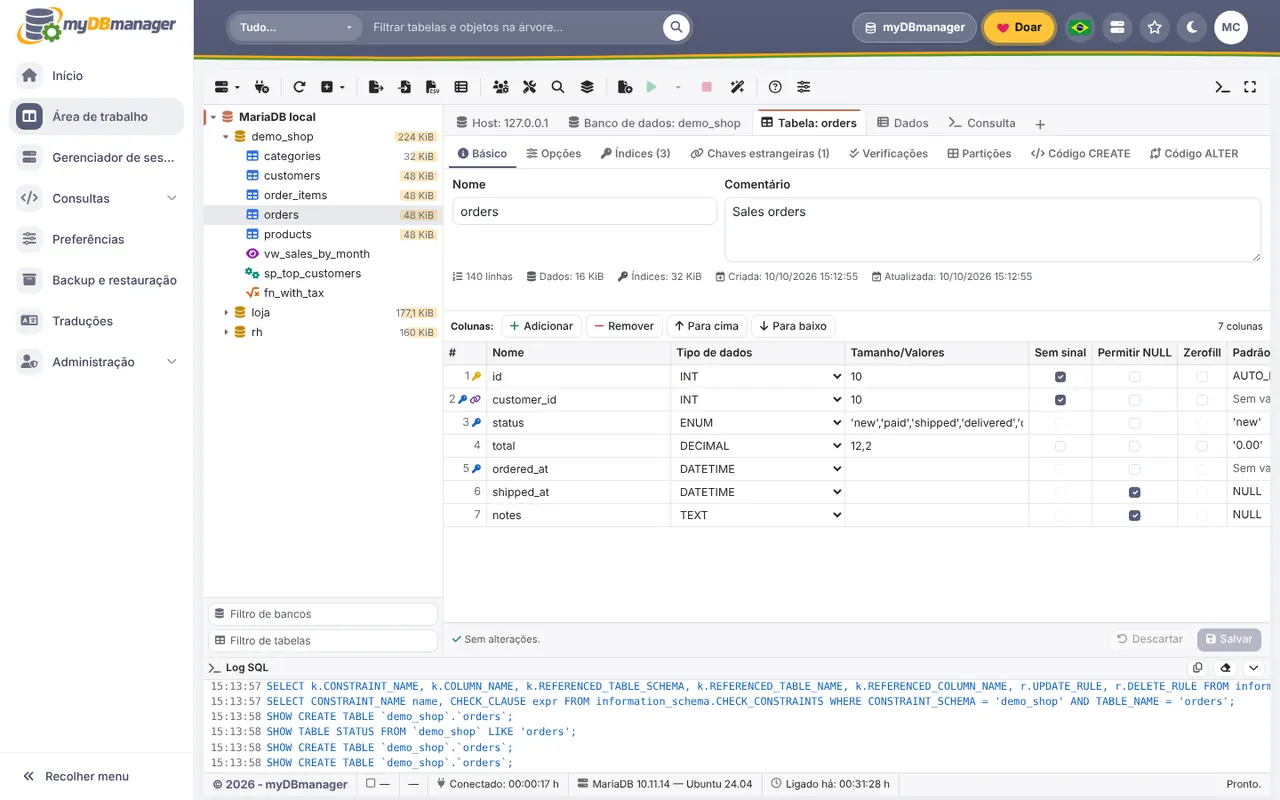
Task: Click the Filtro de tabelas input field
Action: [323, 641]
